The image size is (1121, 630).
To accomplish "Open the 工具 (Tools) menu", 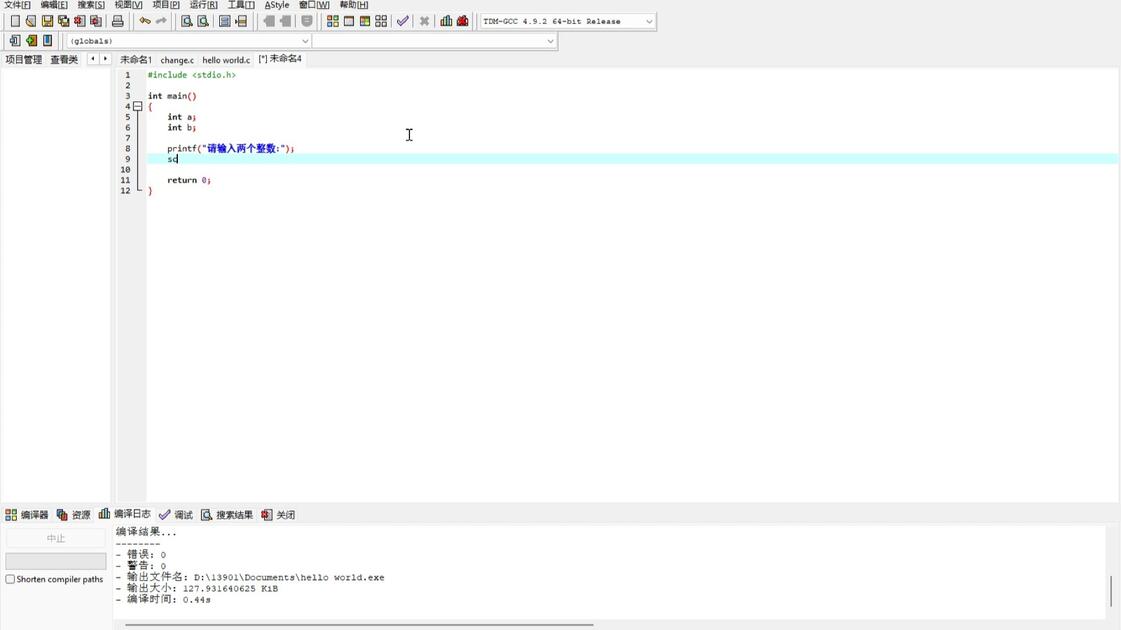I will coord(241,5).
